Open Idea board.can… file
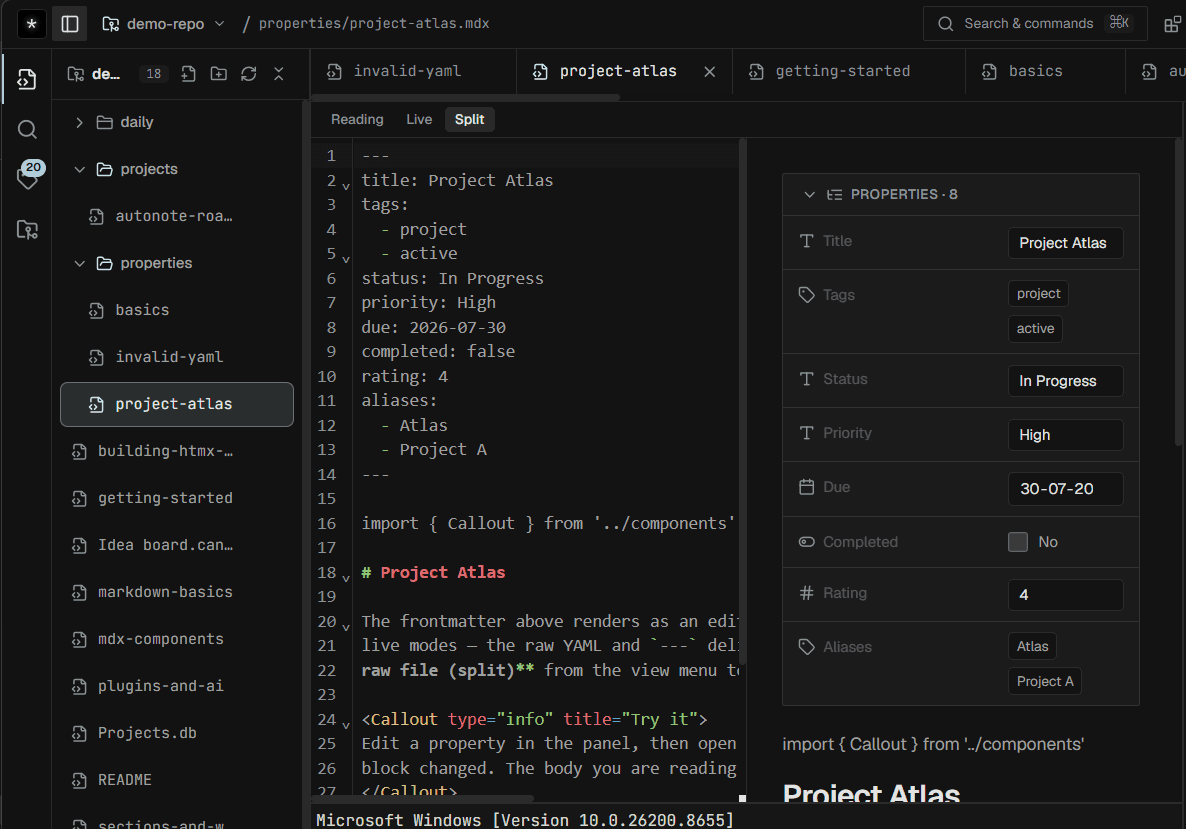The width and height of the screenshot is (1186, 829). tap(177, 545)
